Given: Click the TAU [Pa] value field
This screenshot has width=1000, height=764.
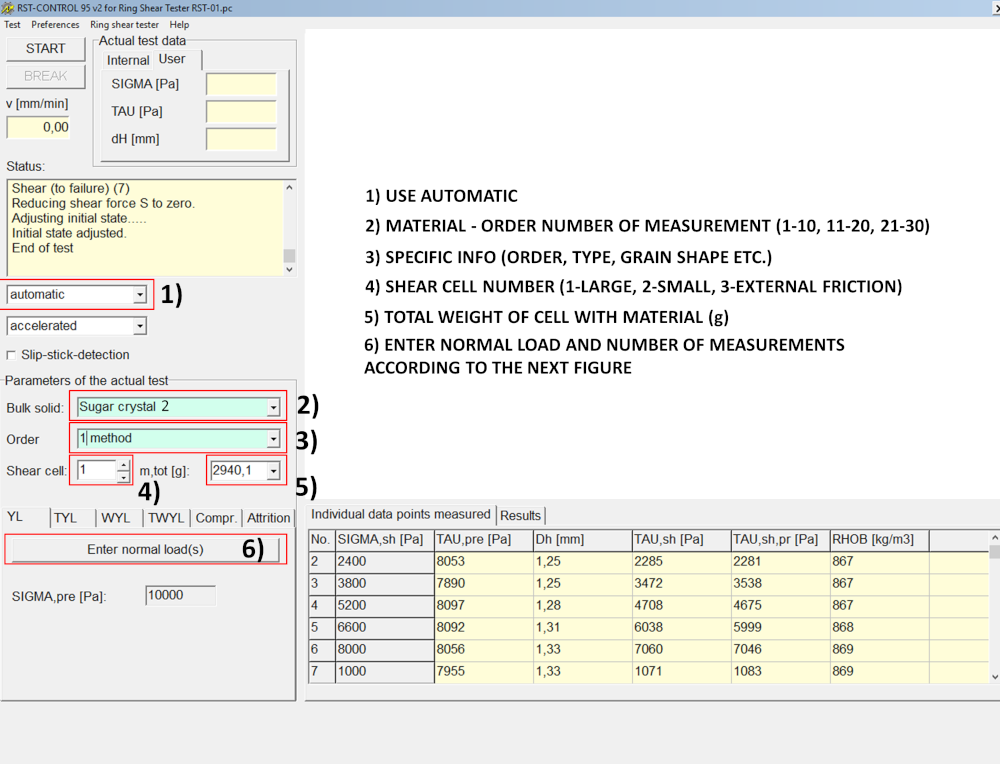Looking at the screenshot, I should point(241,112).
